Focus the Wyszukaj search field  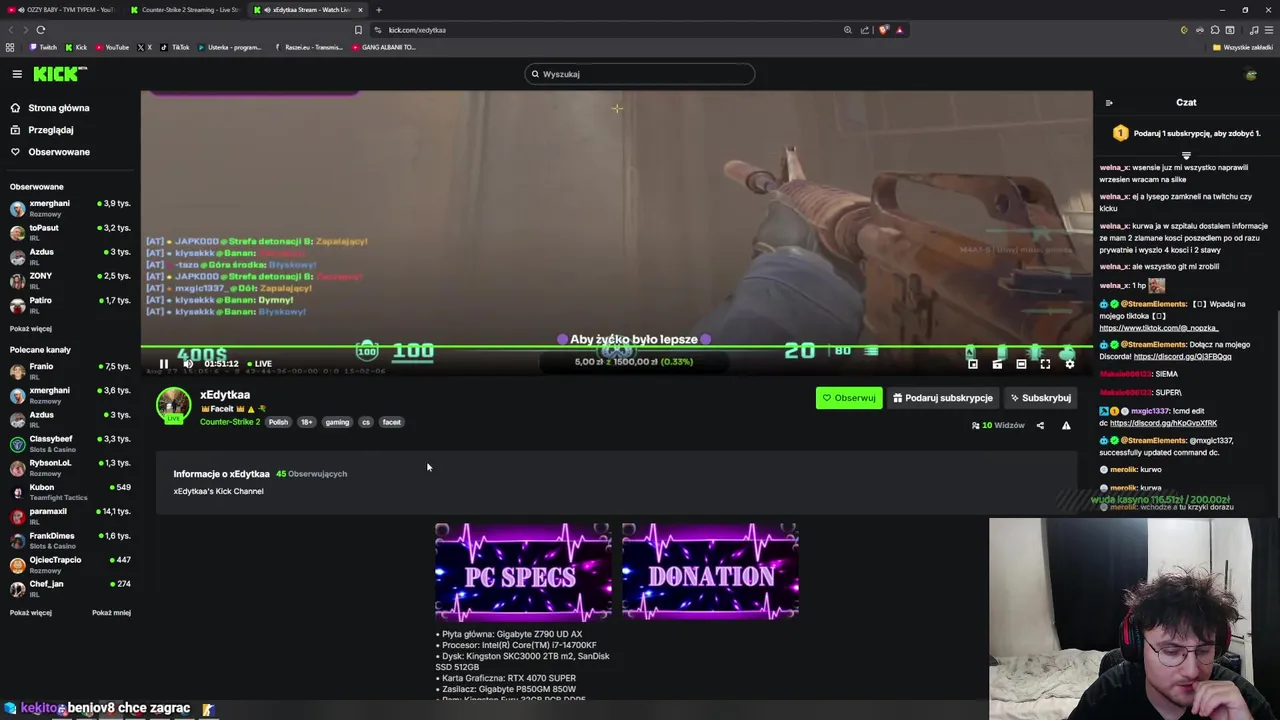(640, 74)
